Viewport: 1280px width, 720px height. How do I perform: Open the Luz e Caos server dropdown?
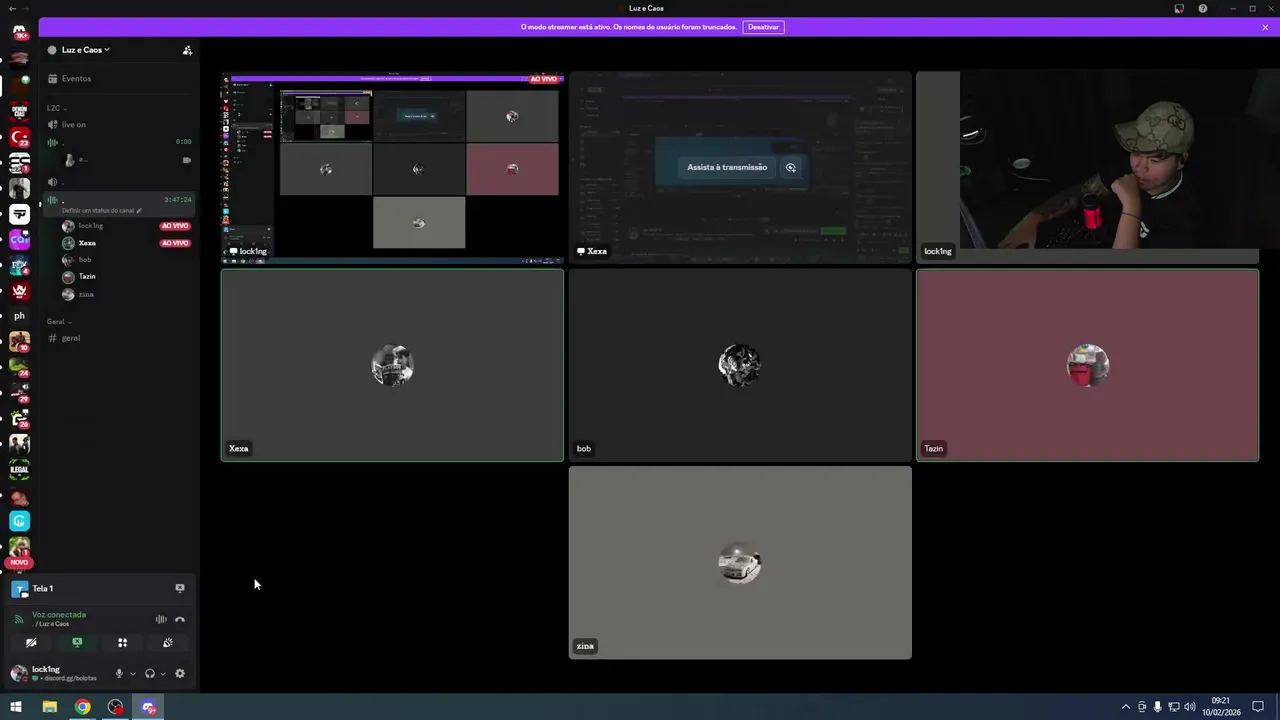86,49
